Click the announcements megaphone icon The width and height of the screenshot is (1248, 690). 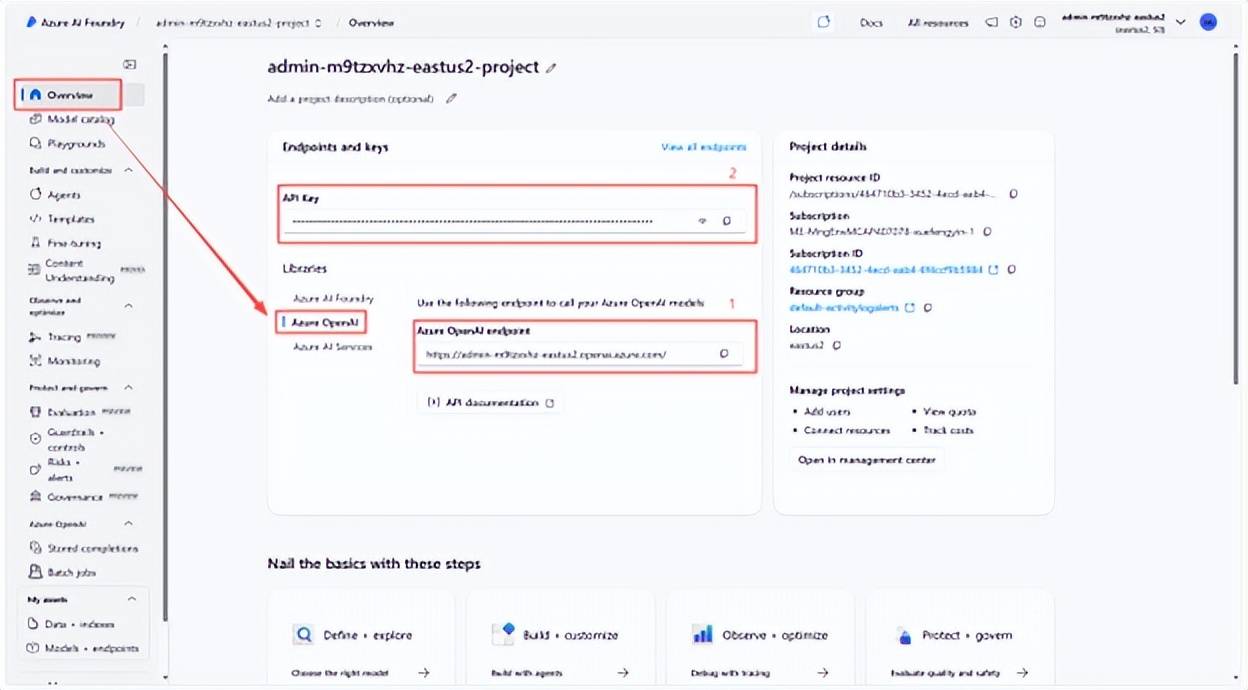(x=992, y=22)
